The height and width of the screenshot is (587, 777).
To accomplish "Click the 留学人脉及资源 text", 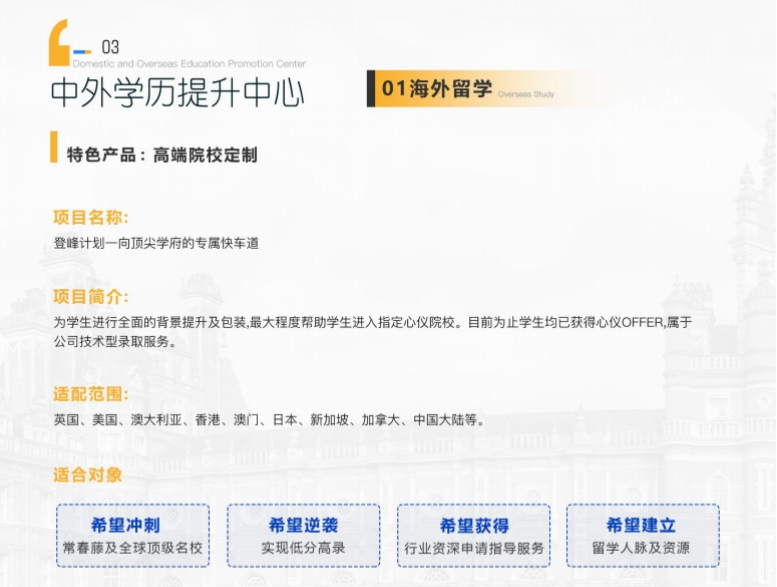I will click(641, 548).
